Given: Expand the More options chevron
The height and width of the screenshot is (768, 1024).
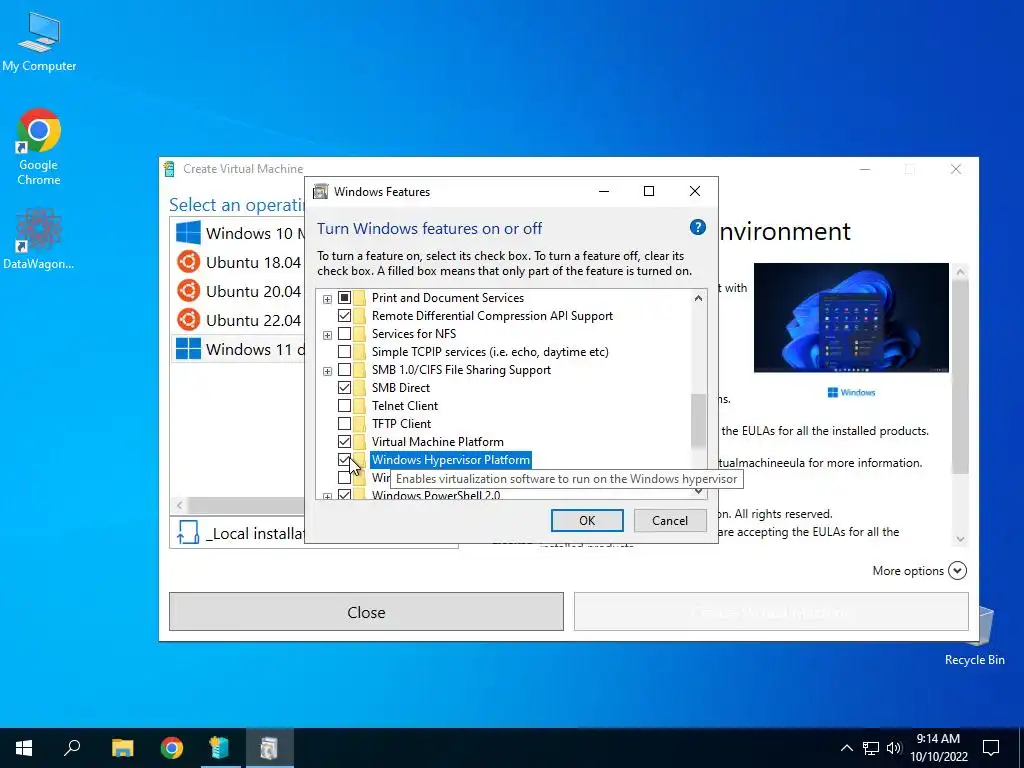Looking at the screenshot, I should pyautogui.click(x=957, y=570).
